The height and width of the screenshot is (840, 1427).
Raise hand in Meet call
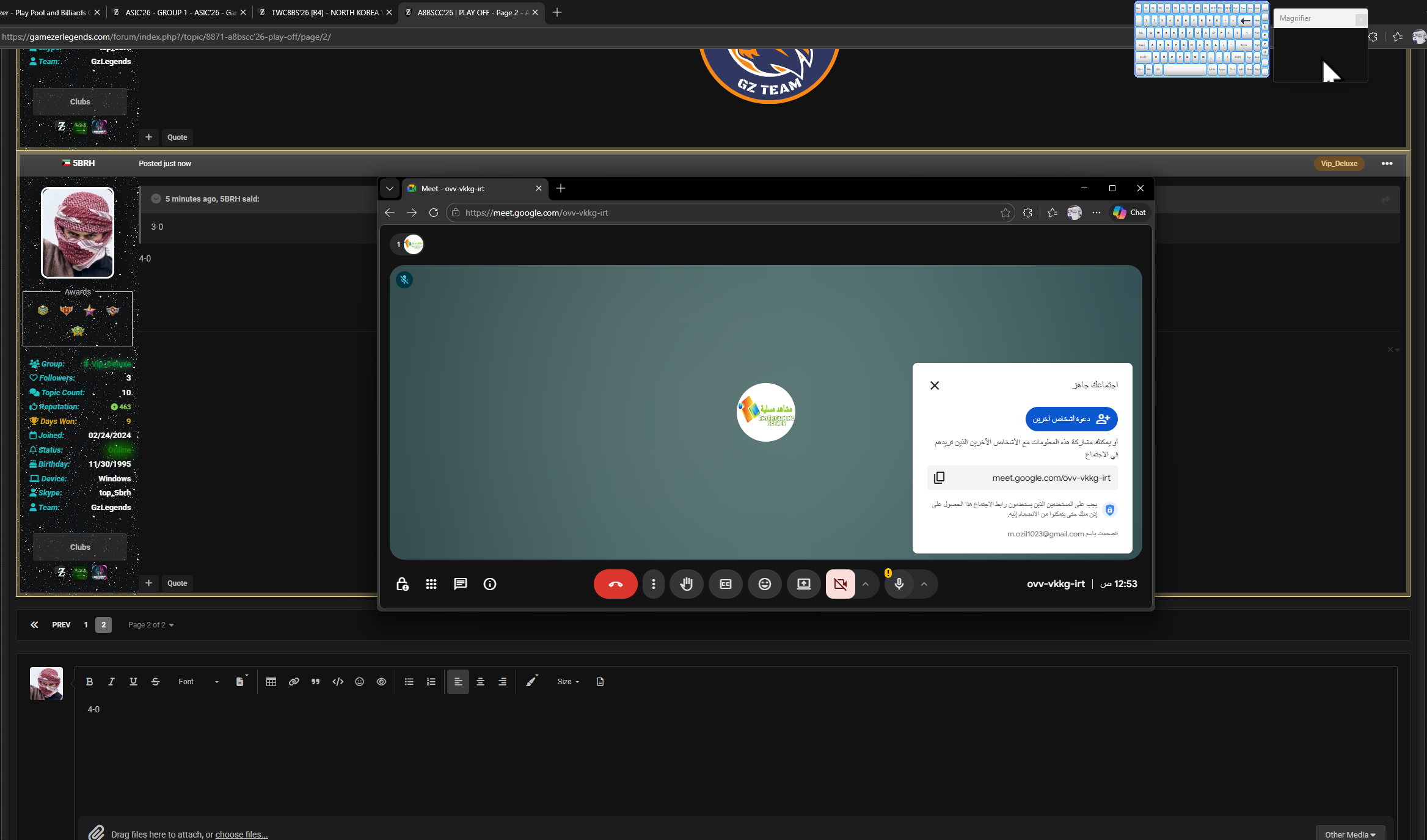686,584
